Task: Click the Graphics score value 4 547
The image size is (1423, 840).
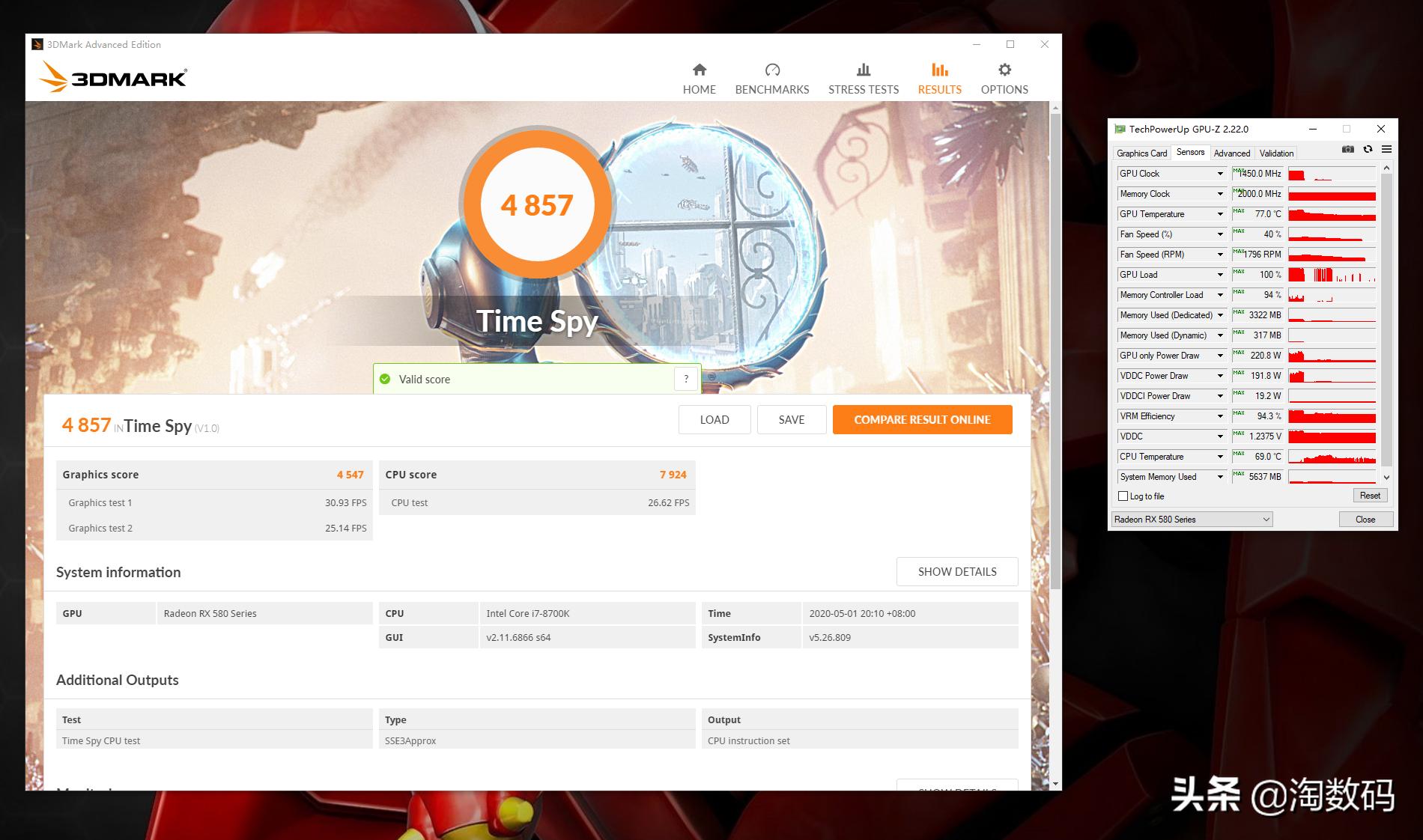Action: tap(350, 475)
